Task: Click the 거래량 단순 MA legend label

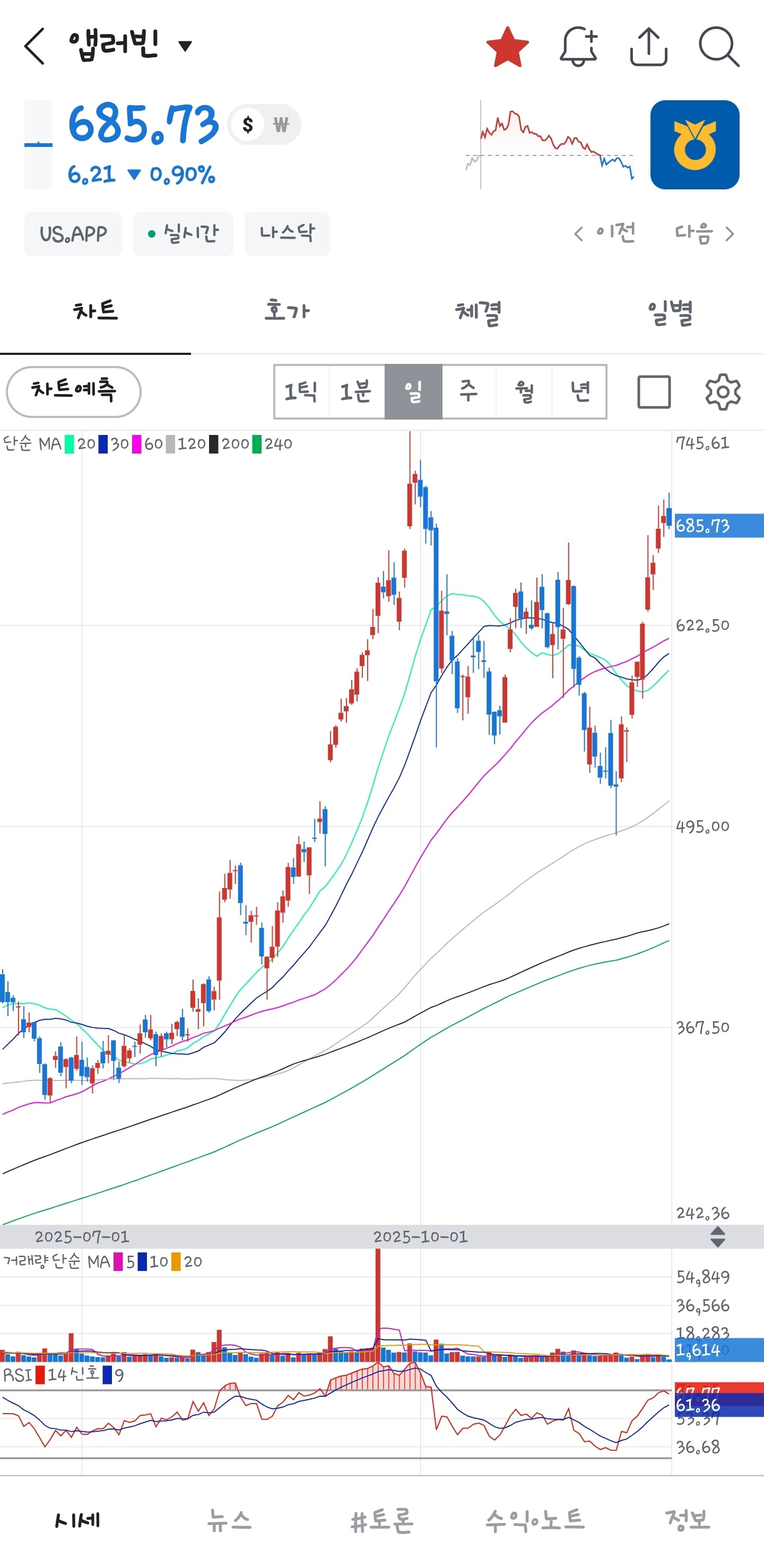Action: coord(57,1261)
